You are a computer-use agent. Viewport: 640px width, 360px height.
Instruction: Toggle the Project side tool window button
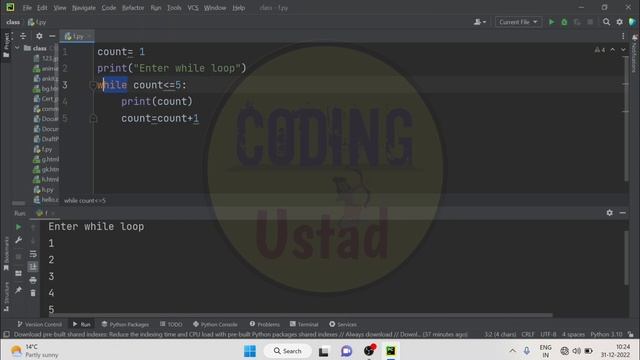point(6,45)
